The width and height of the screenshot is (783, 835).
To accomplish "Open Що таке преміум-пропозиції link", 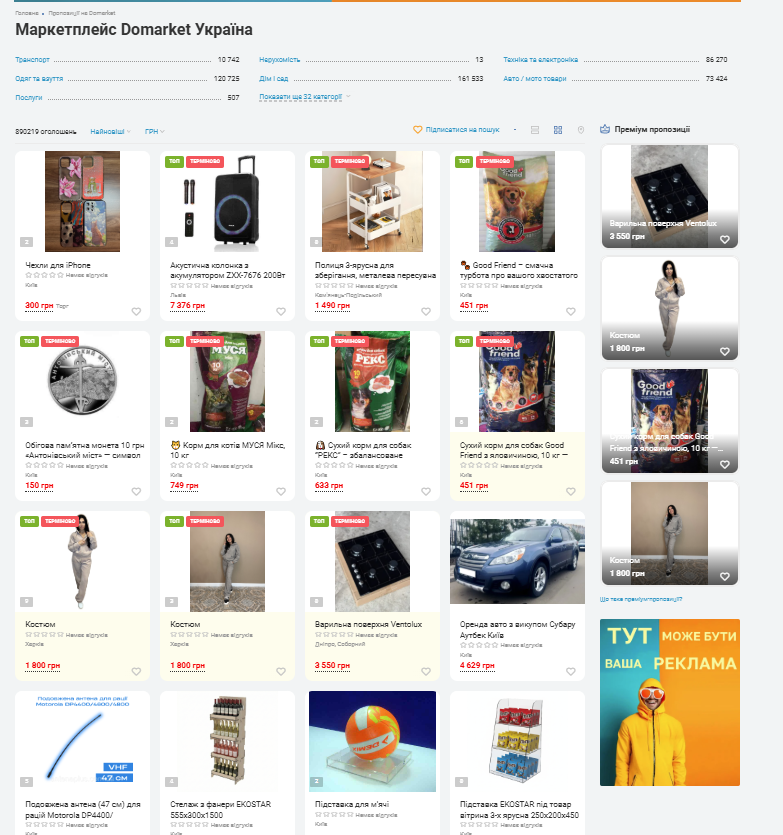I will [641, 599].
